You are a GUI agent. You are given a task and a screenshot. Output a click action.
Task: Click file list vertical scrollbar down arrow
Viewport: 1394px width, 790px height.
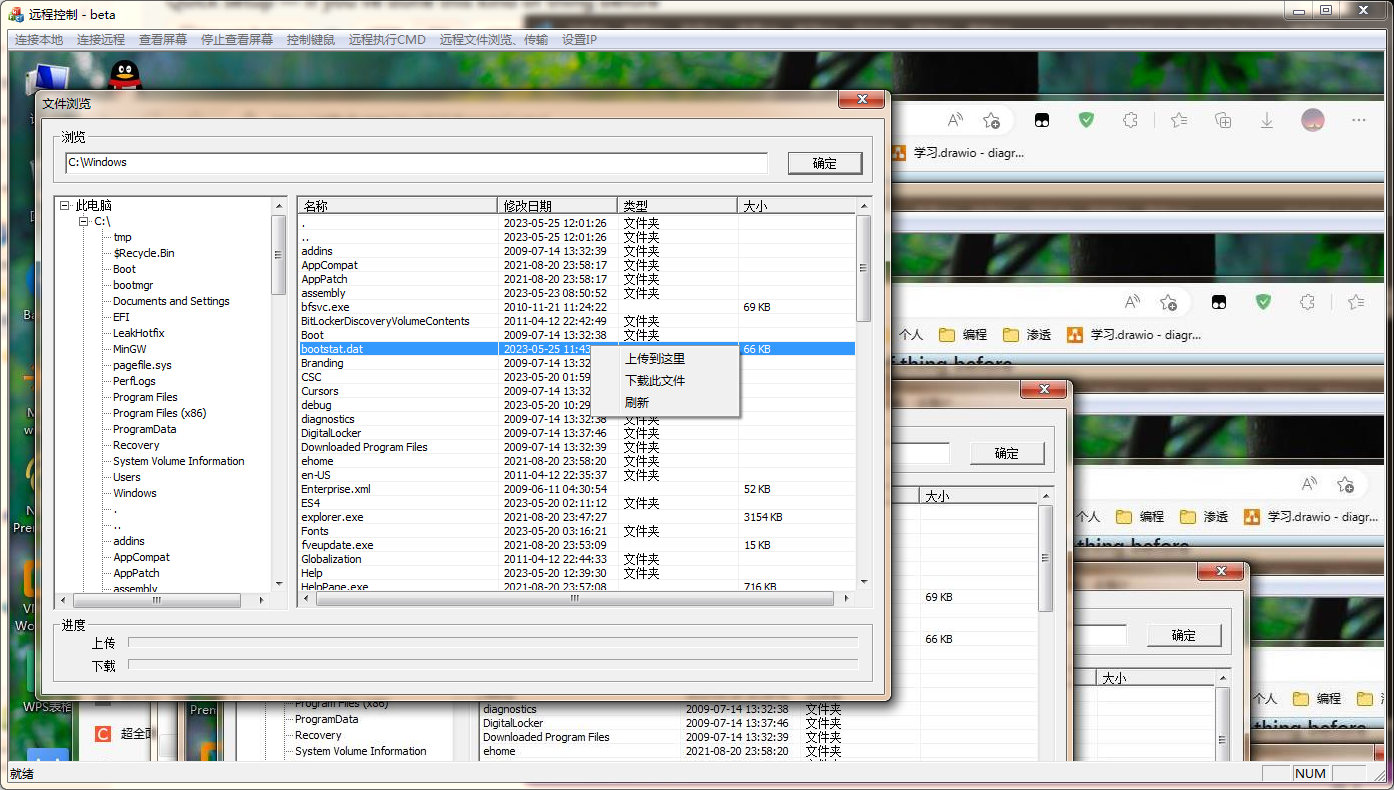pyautogui.click(x=863, y=582)
